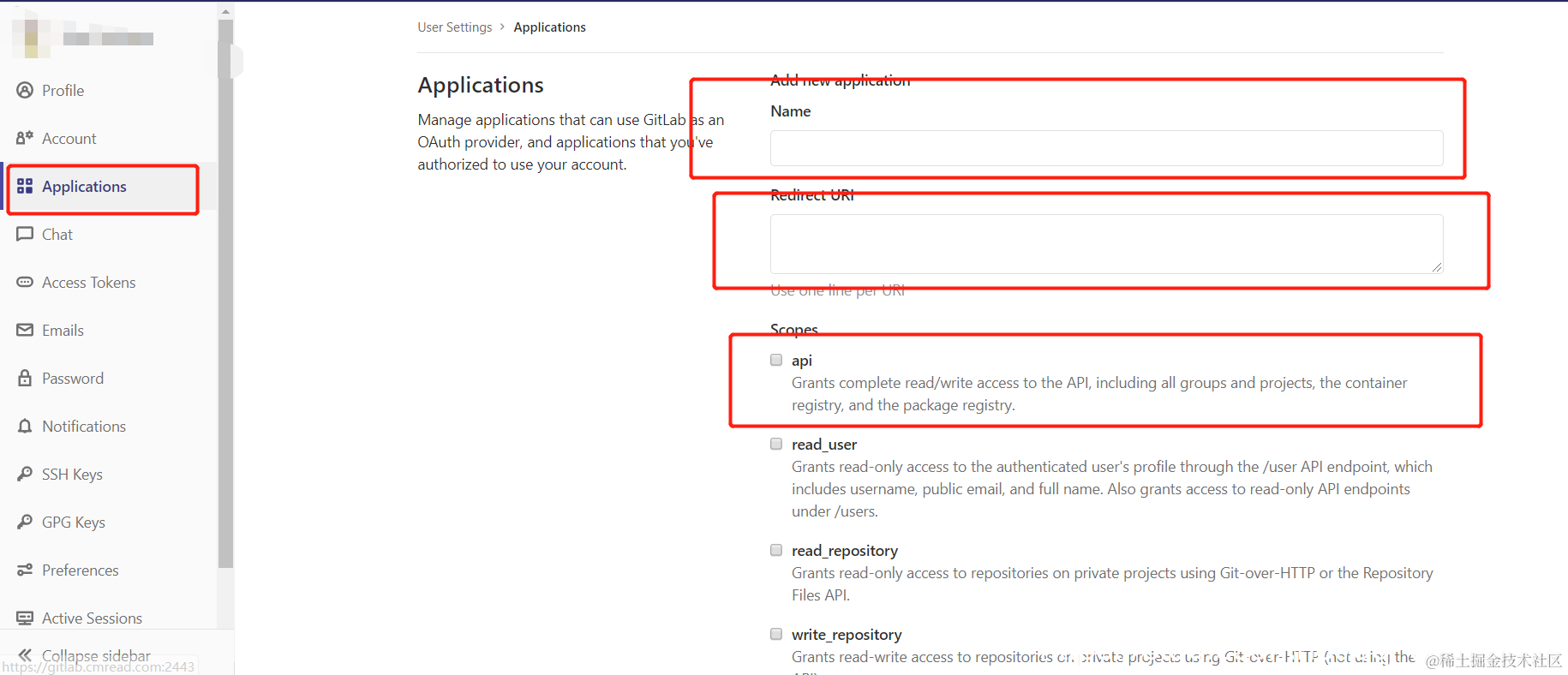Focus the application Name input field
Image resolution: width=1568 pixels, height=675 pixels.
click(x=1106, y=148)
